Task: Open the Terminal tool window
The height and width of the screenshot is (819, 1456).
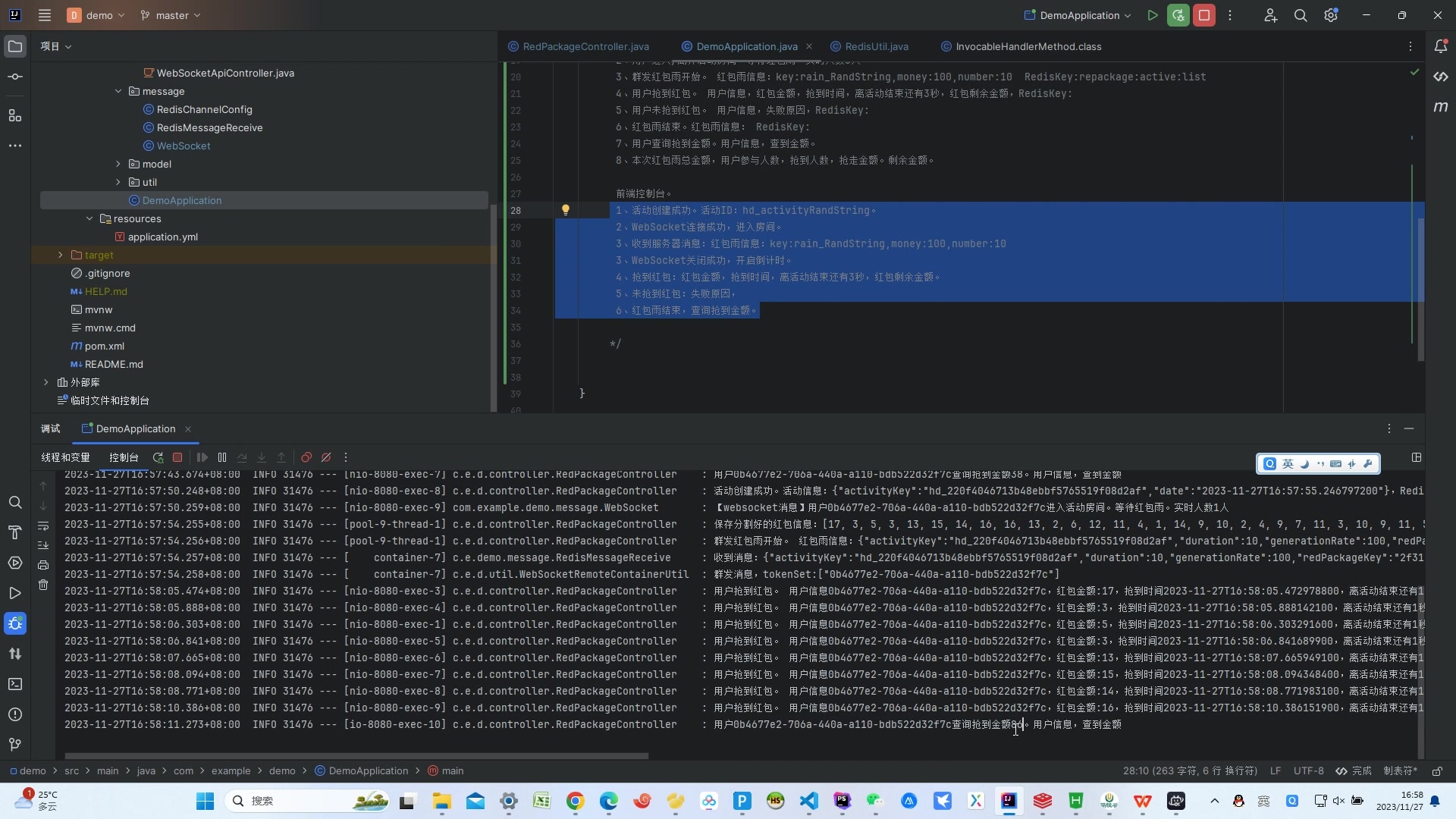Action: [x=15, y=684]
